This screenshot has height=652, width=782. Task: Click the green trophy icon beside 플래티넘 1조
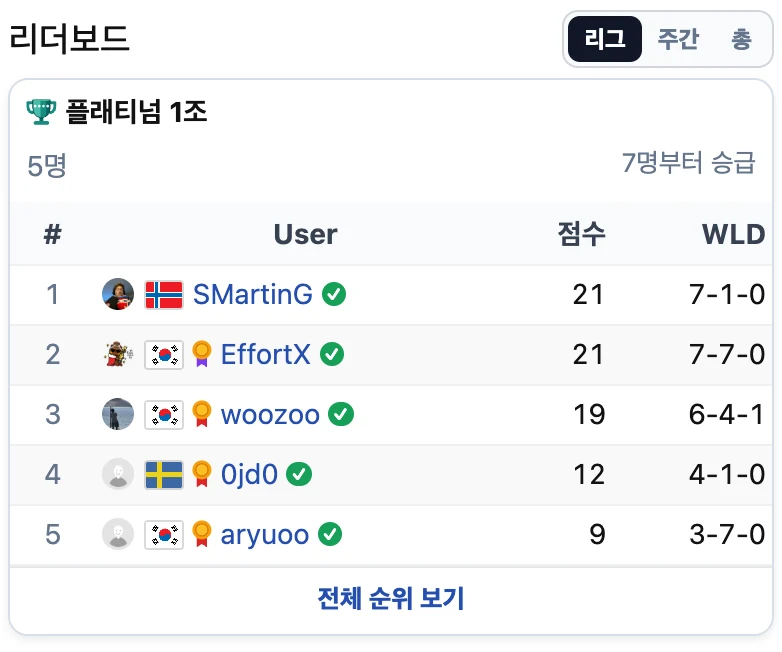point(41,112)
